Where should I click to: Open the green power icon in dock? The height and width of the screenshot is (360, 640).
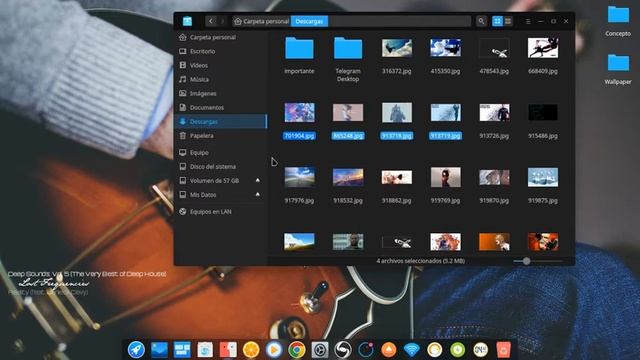458,350
